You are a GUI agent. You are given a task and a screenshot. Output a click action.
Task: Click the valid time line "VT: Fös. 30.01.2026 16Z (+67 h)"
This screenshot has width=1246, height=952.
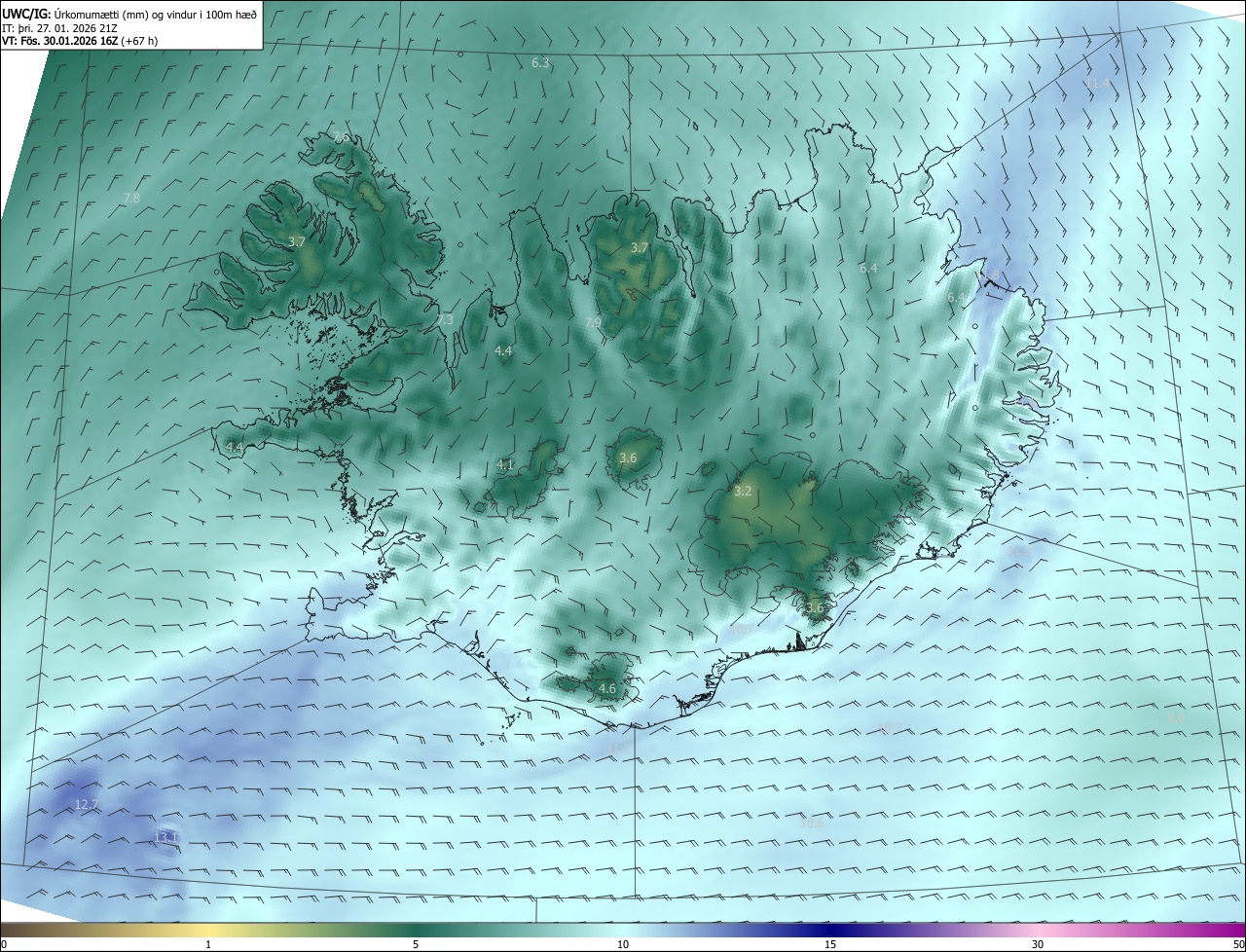coord(80,41)
